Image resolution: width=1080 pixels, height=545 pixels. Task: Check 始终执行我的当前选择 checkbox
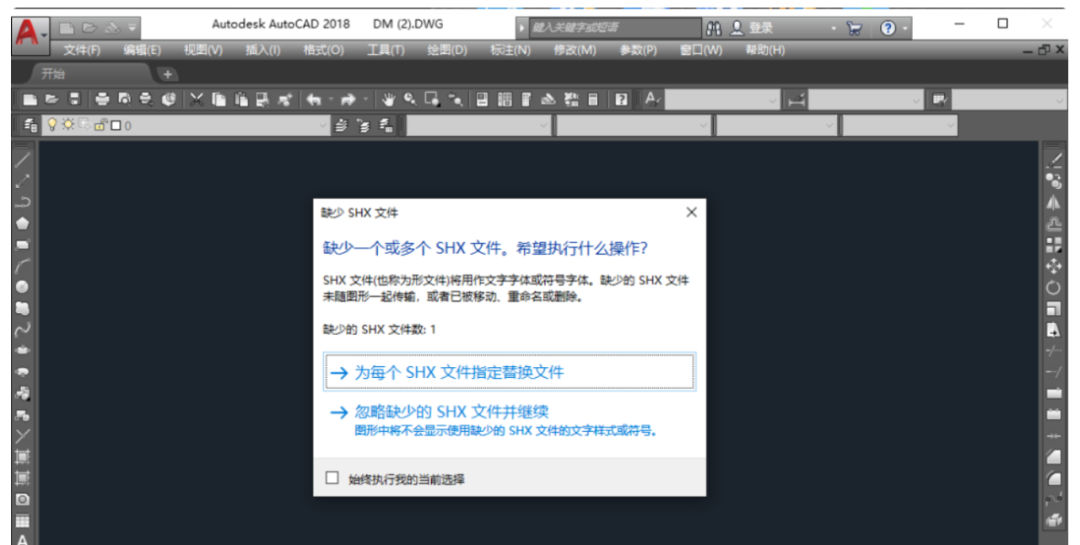(x=333, y=478)
